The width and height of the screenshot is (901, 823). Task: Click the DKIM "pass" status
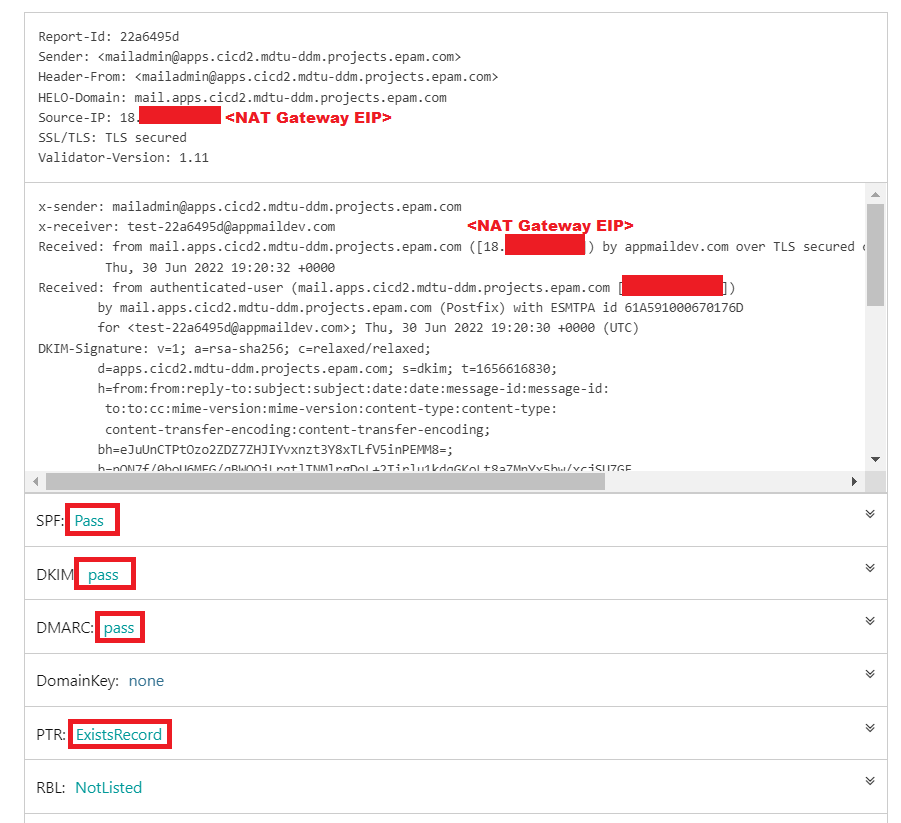103,575
